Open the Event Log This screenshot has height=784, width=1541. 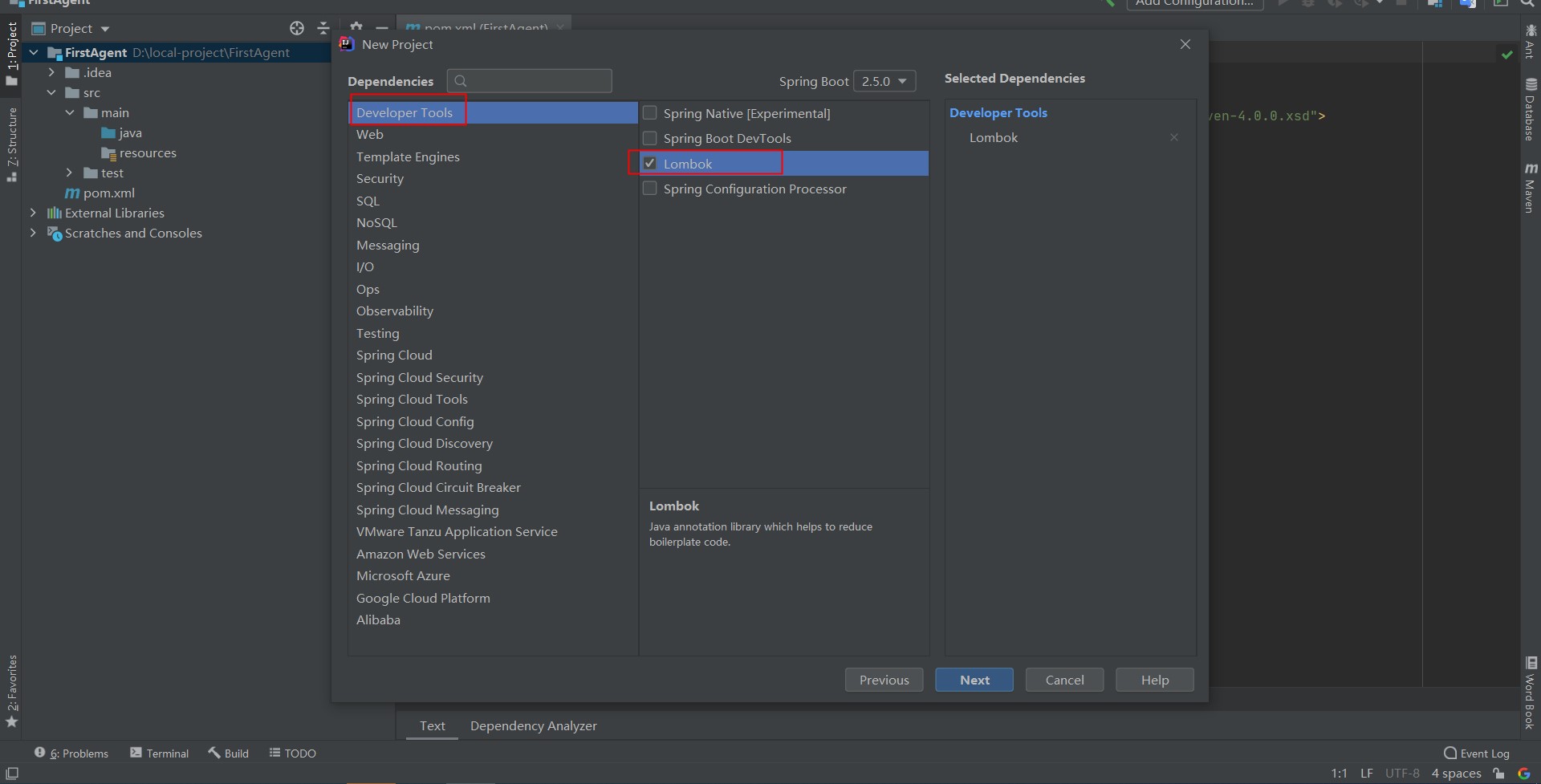(x=1477, y=754)
